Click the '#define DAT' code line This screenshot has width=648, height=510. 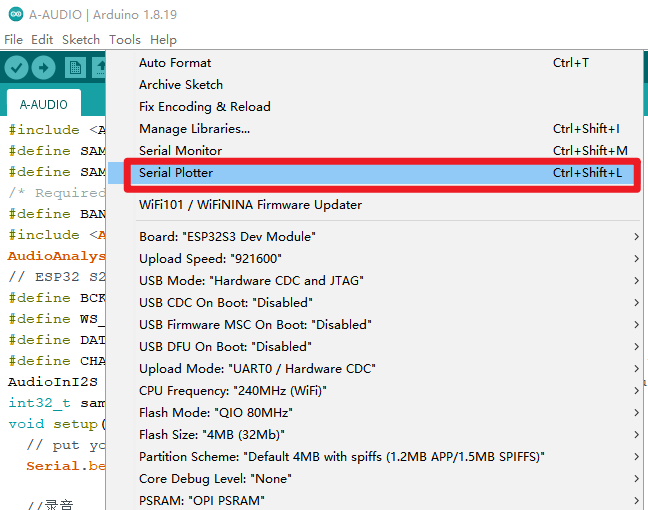click(x=57, y=340)
